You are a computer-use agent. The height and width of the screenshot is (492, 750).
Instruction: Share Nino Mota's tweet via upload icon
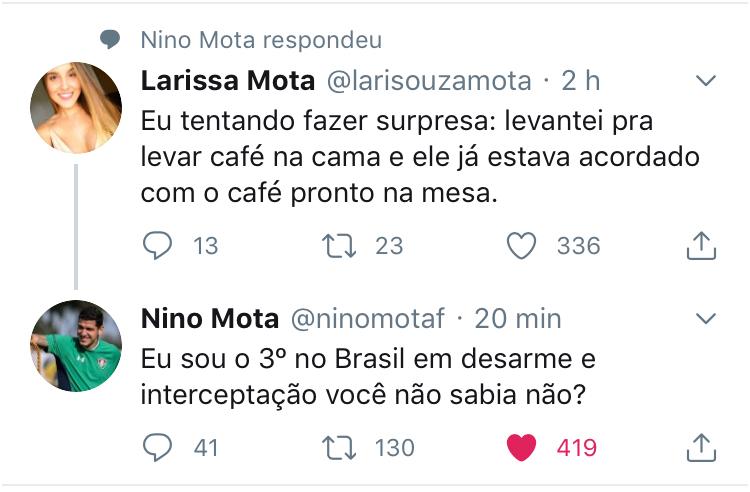[701, 448]
